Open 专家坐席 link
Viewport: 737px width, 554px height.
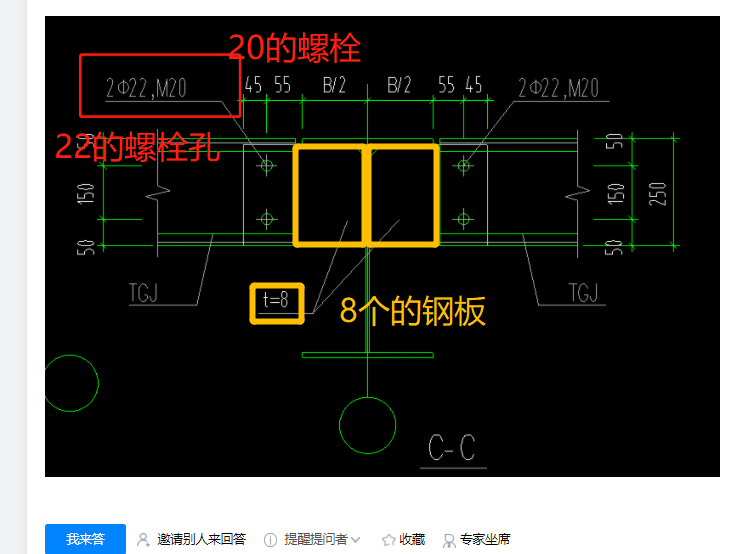pyautogui.click(x=485, y=539)
